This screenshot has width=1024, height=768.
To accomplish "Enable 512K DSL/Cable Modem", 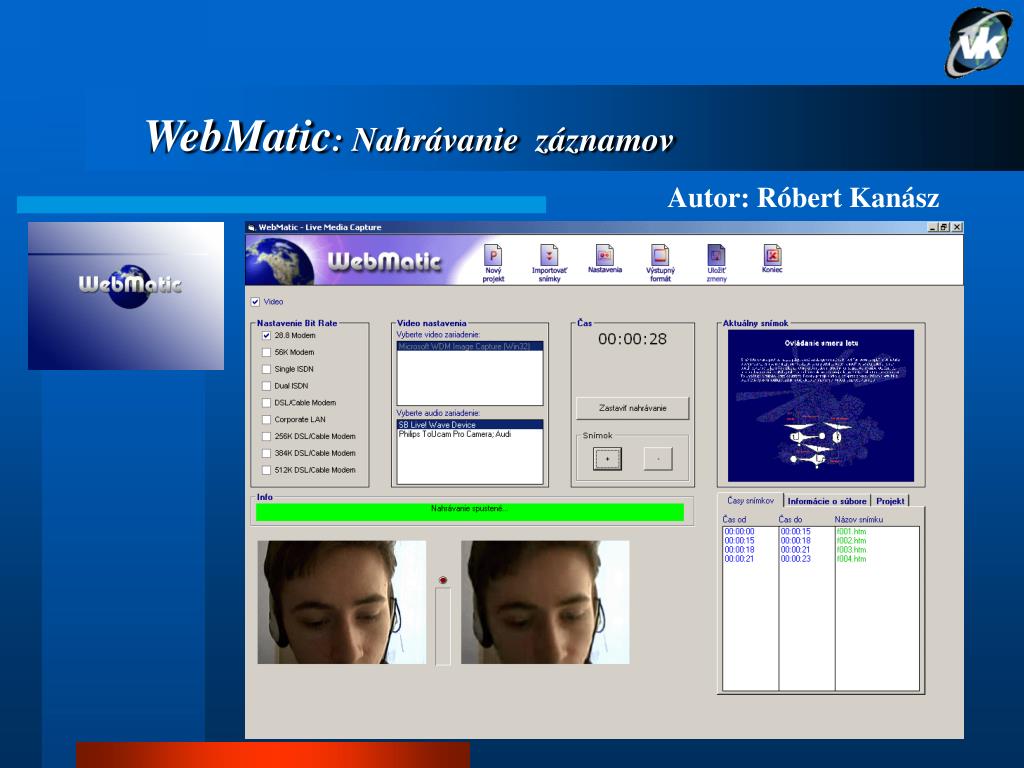I will click(266, 470).
